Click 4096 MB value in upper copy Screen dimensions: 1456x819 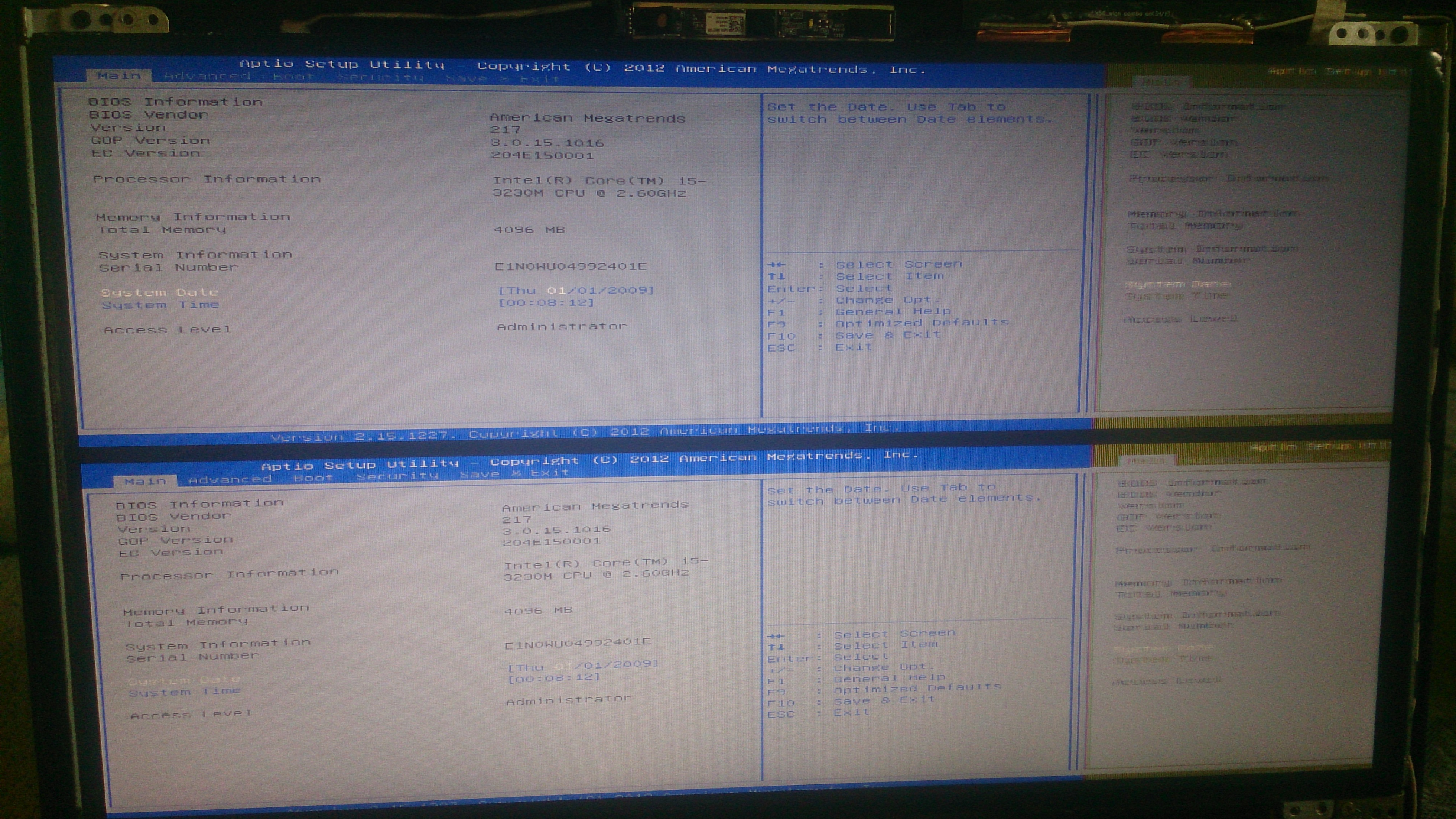click(530, 230)
